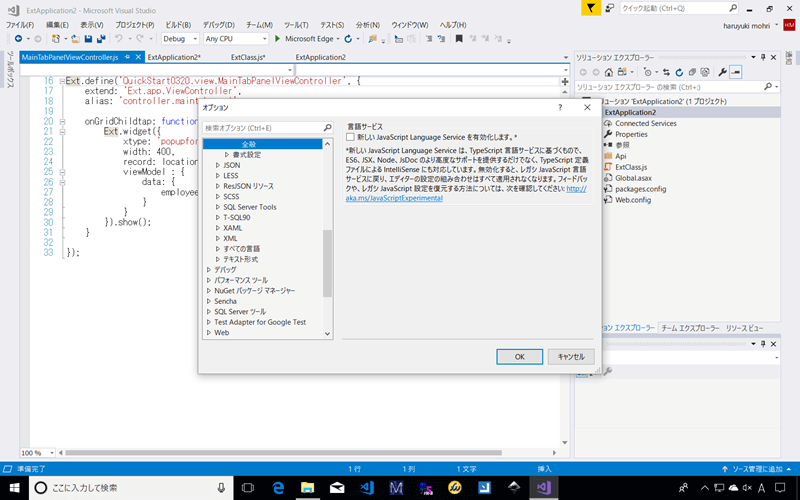Open the Any CPU platform dropdown
This screenshot has height=500, width=800.
(x=236, y=39)
